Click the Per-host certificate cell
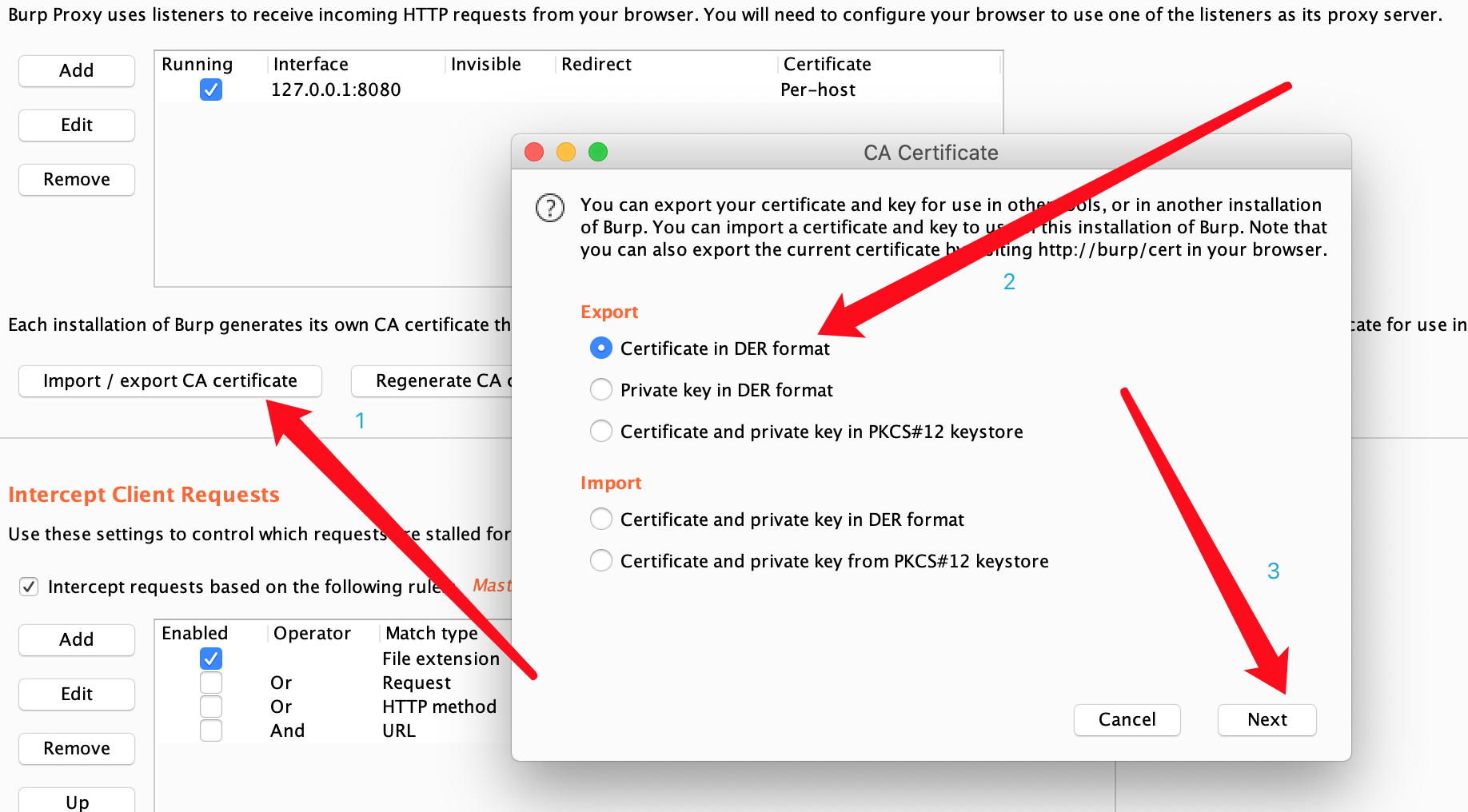 pos(818,90)
